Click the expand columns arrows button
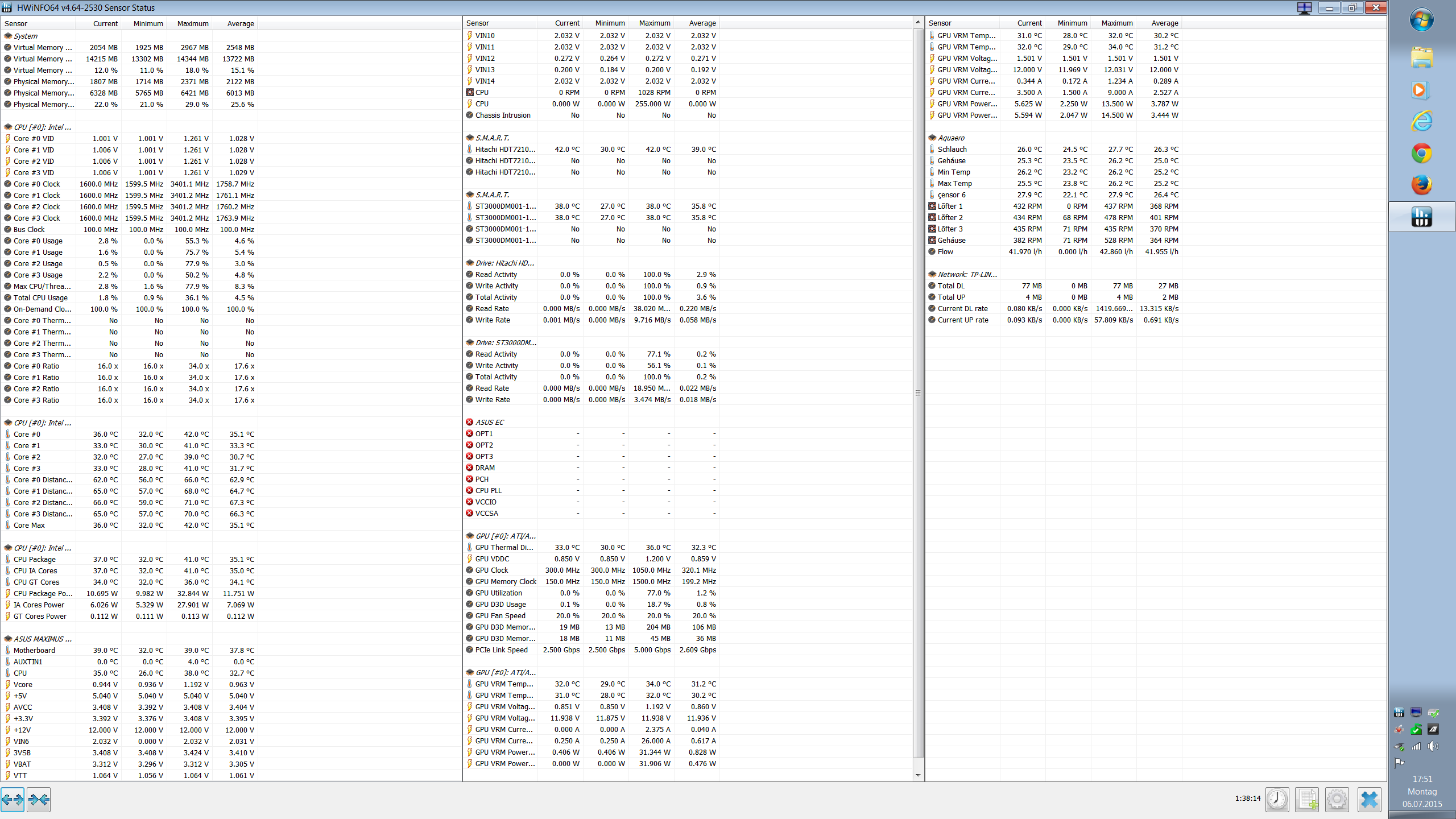1456x819 pixels. [13, 800]
